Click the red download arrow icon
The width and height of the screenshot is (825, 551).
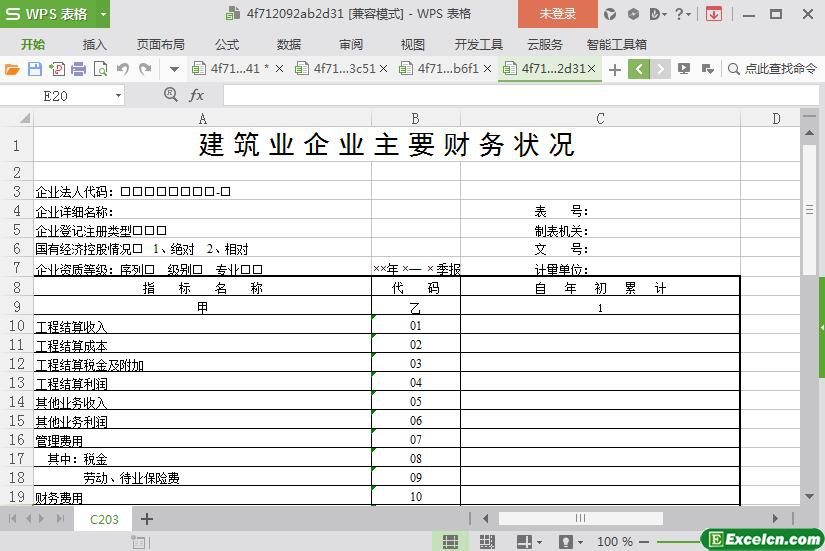(714, 14)
